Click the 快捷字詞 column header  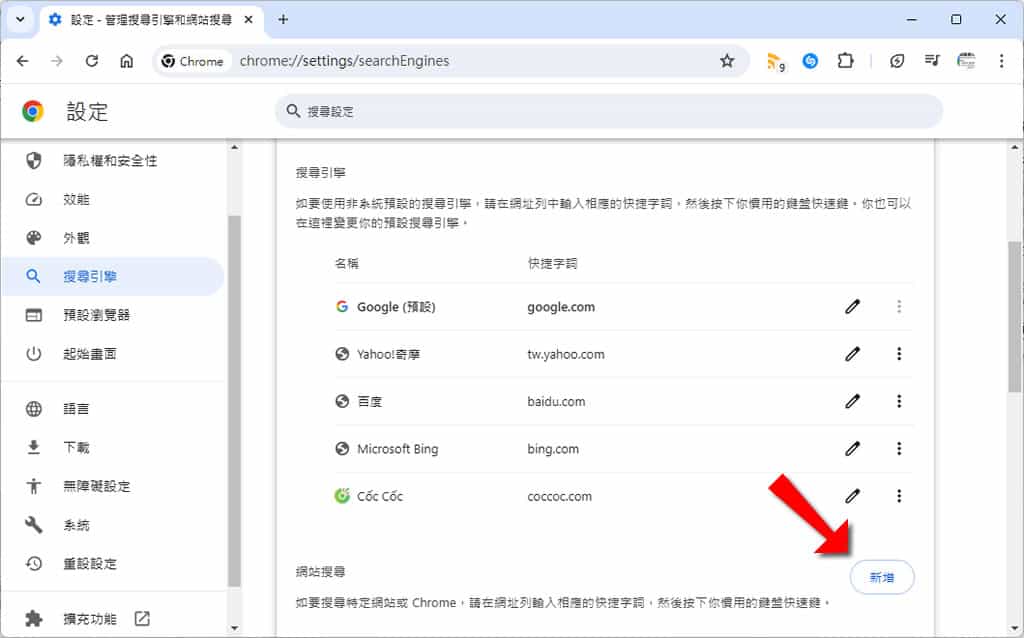[552, 264]
